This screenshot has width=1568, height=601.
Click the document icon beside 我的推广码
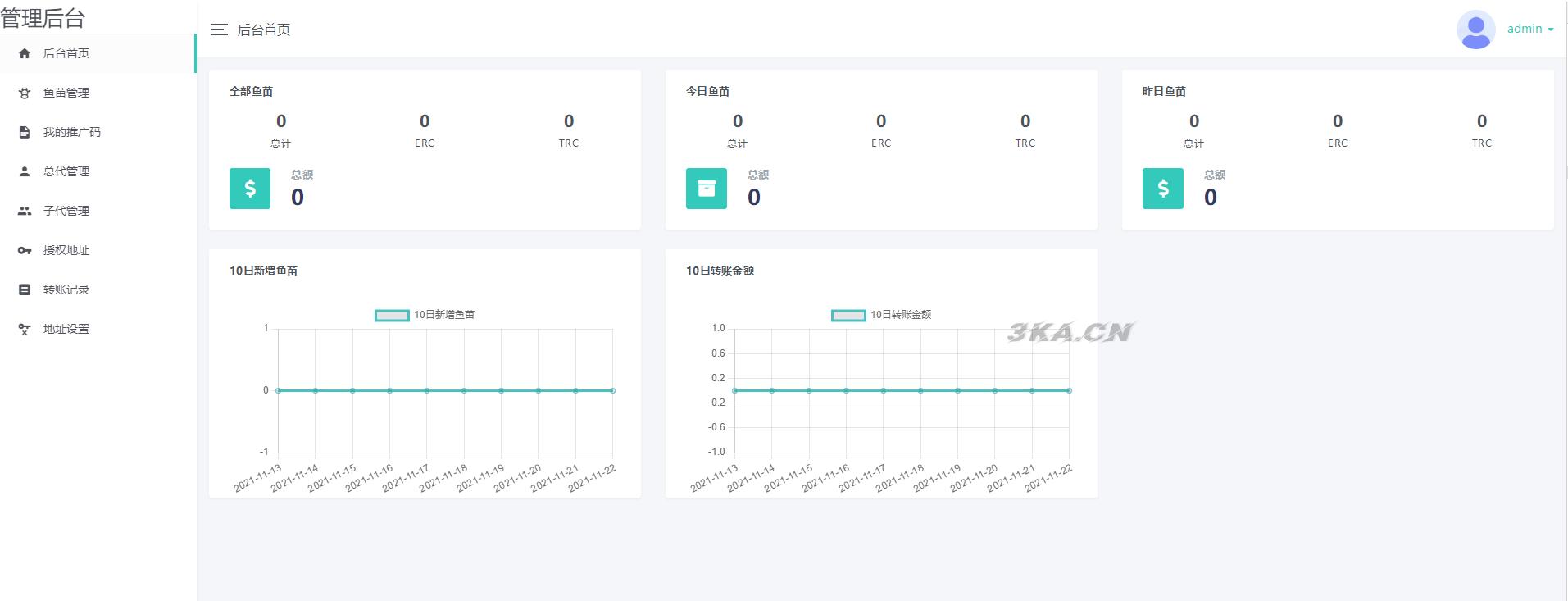pyautogui.click(x=25, y=132)
